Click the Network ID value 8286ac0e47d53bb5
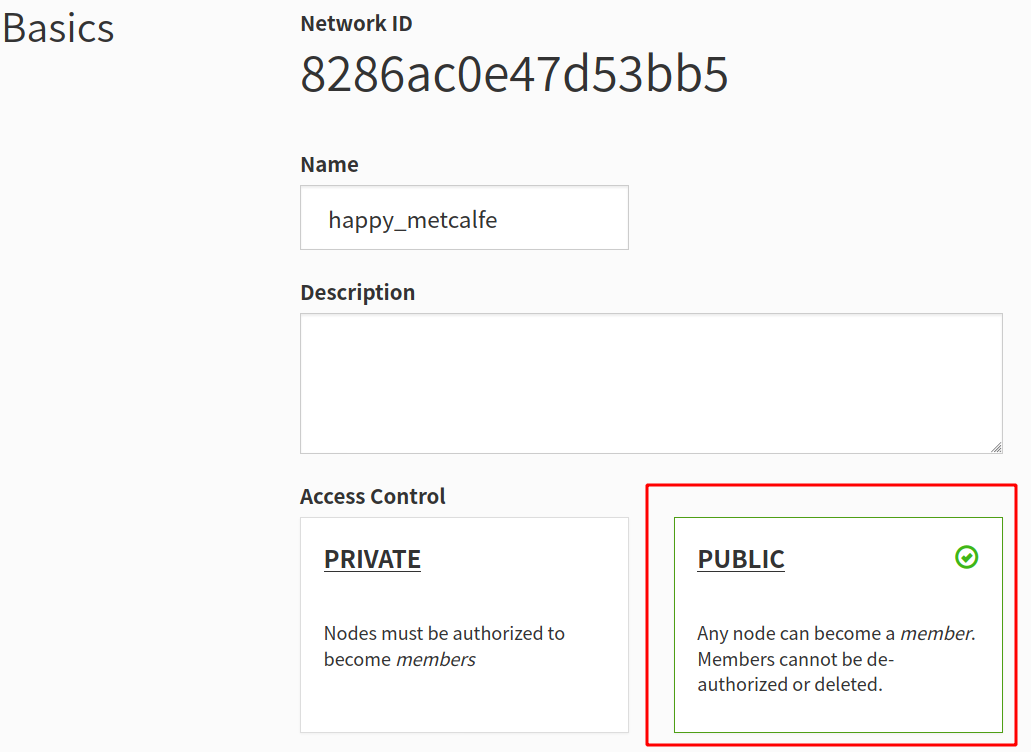Image resolution: width=1031 pixels, height=752 pixels. coord(514,74)
